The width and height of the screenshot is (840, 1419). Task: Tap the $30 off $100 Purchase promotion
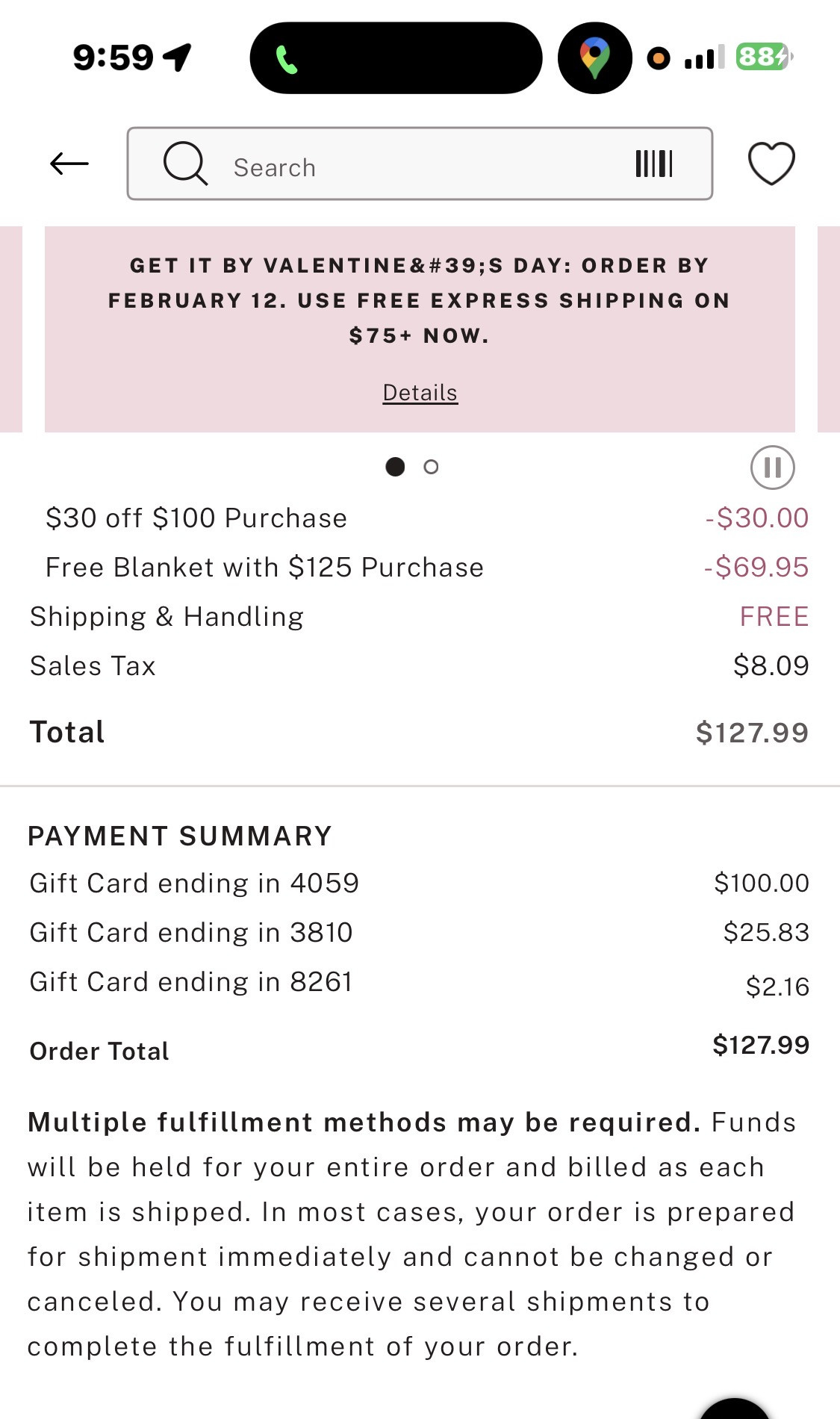(x=196, y=518)
